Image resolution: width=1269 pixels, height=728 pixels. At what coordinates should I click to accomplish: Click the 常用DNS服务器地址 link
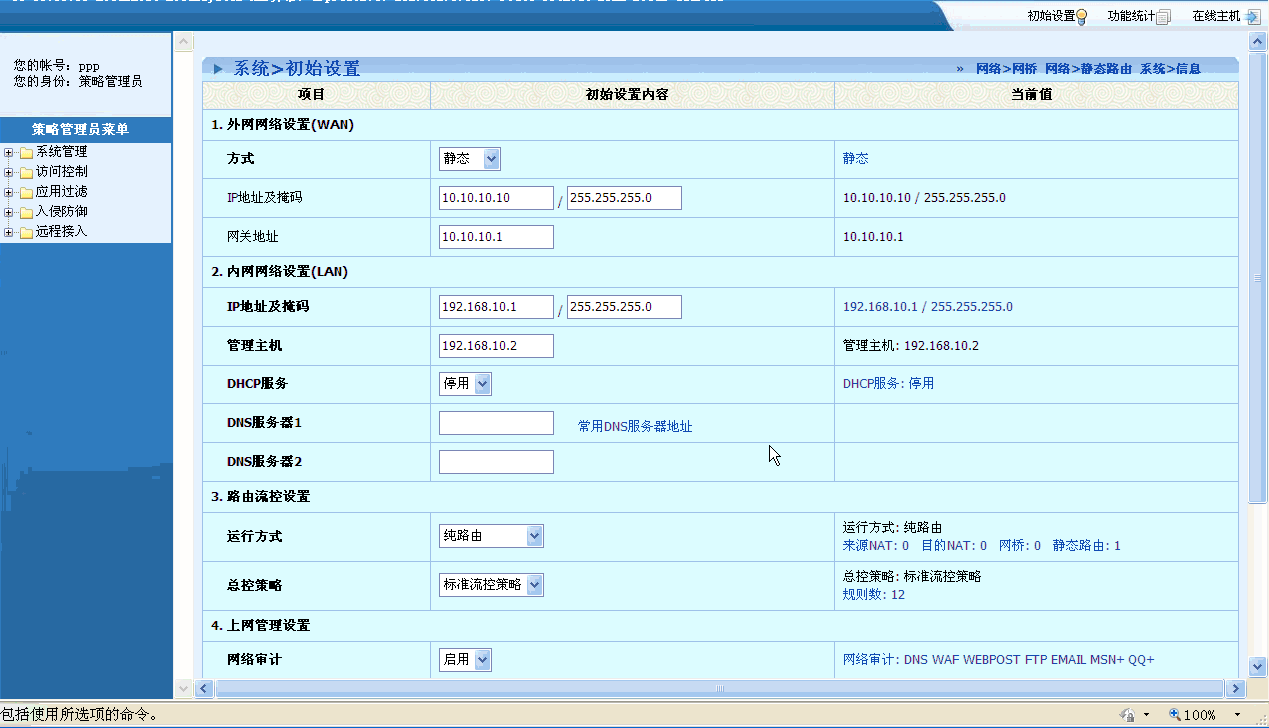point(635,426)
